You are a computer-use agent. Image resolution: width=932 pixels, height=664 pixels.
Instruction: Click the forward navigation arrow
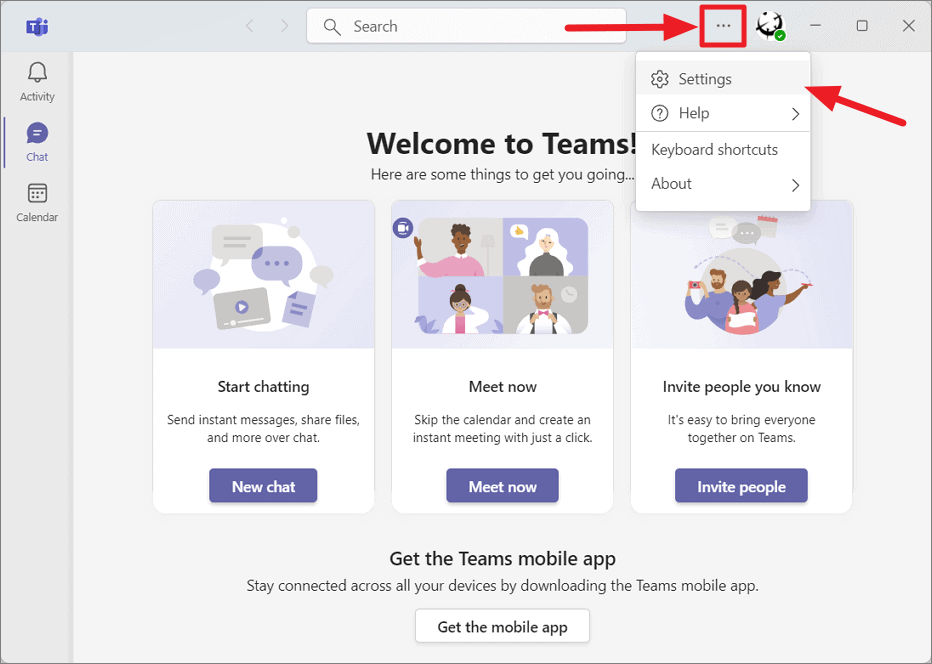287,26
